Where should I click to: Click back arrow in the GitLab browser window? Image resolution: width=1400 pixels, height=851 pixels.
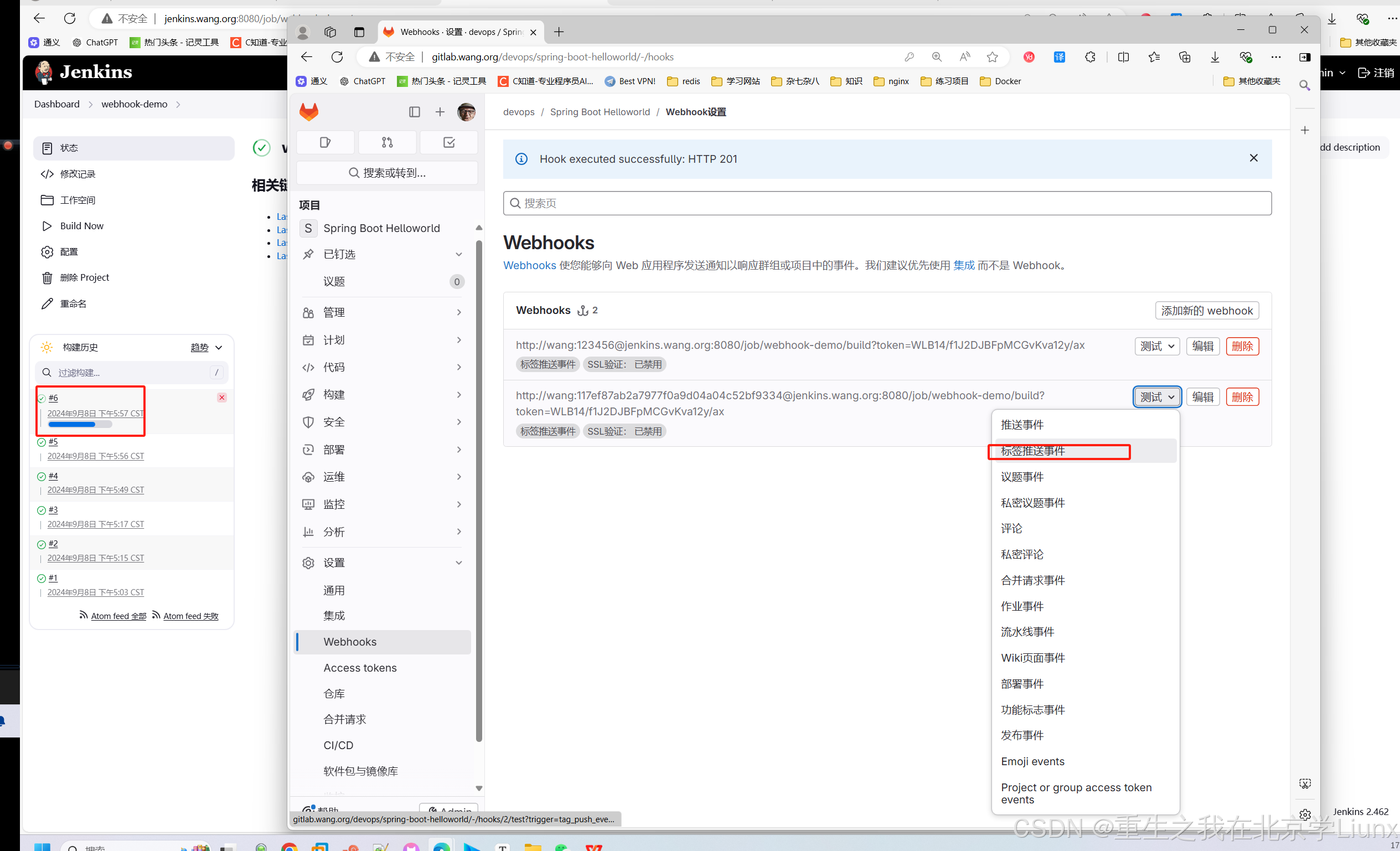click(307, 57)
